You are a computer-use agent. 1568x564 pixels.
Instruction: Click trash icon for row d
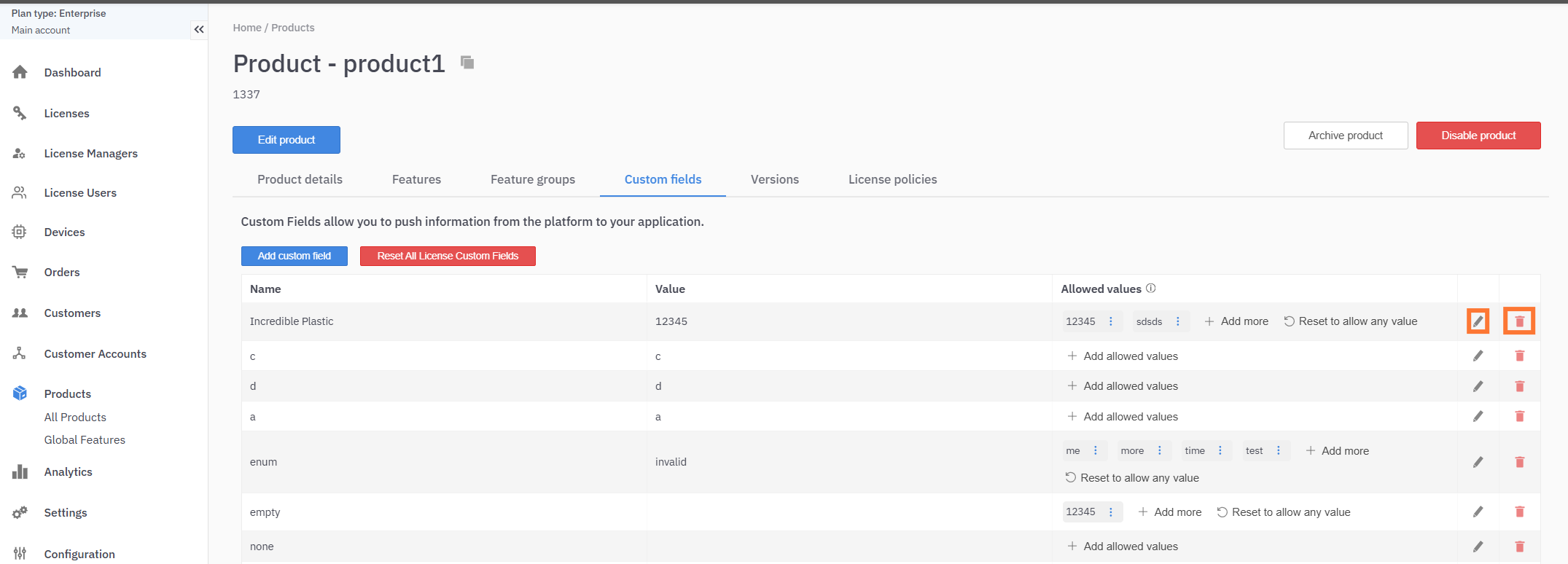pyautogui.click(x=1519, y=386)
